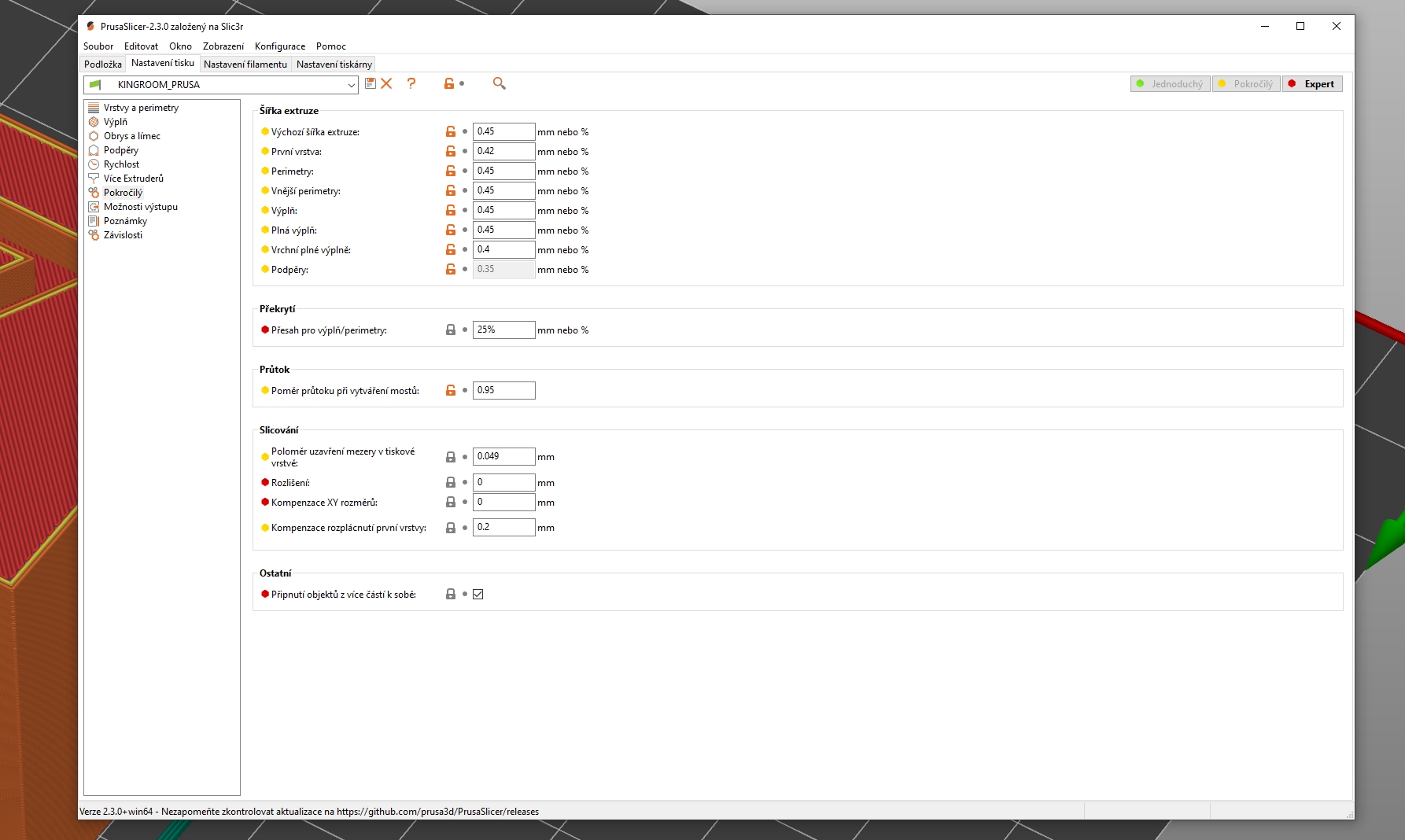Open the Konfigurace menu
This screenshot has width=1405, height=840.
point(279,46)
